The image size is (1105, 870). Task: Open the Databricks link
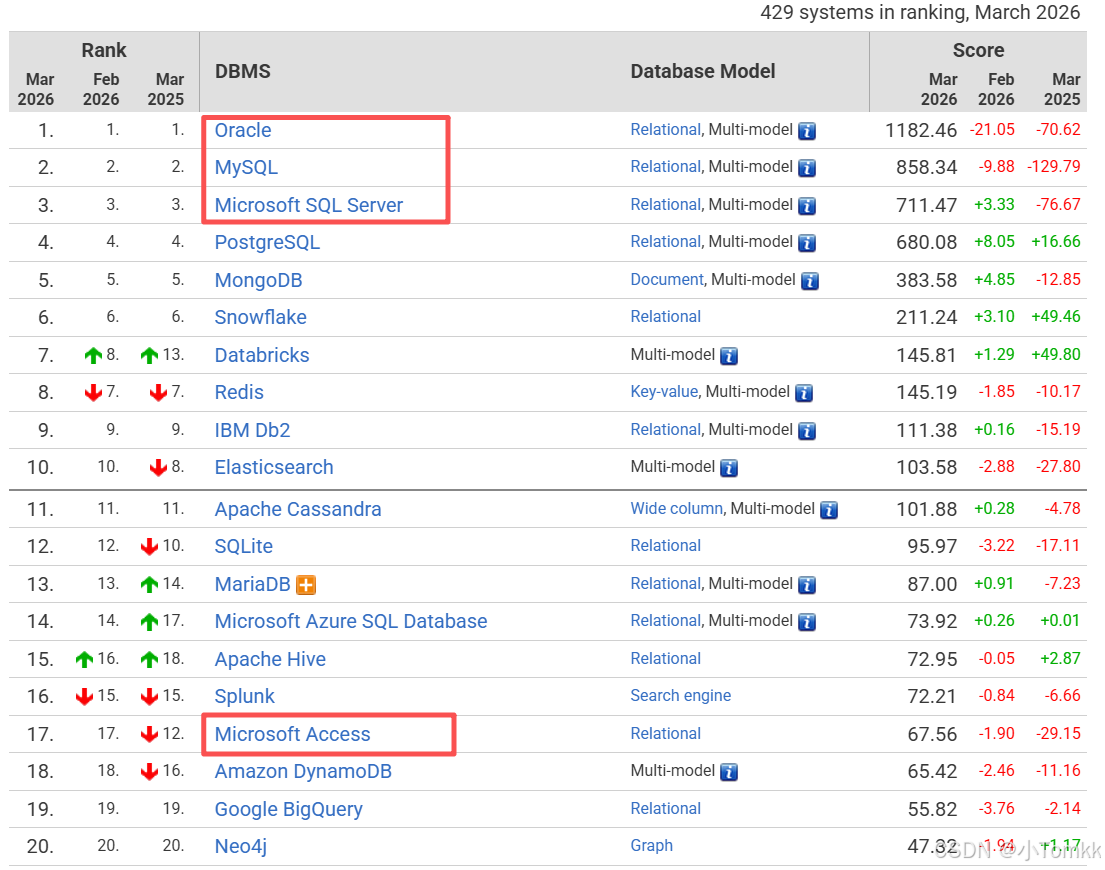click(x=262, y=355)
